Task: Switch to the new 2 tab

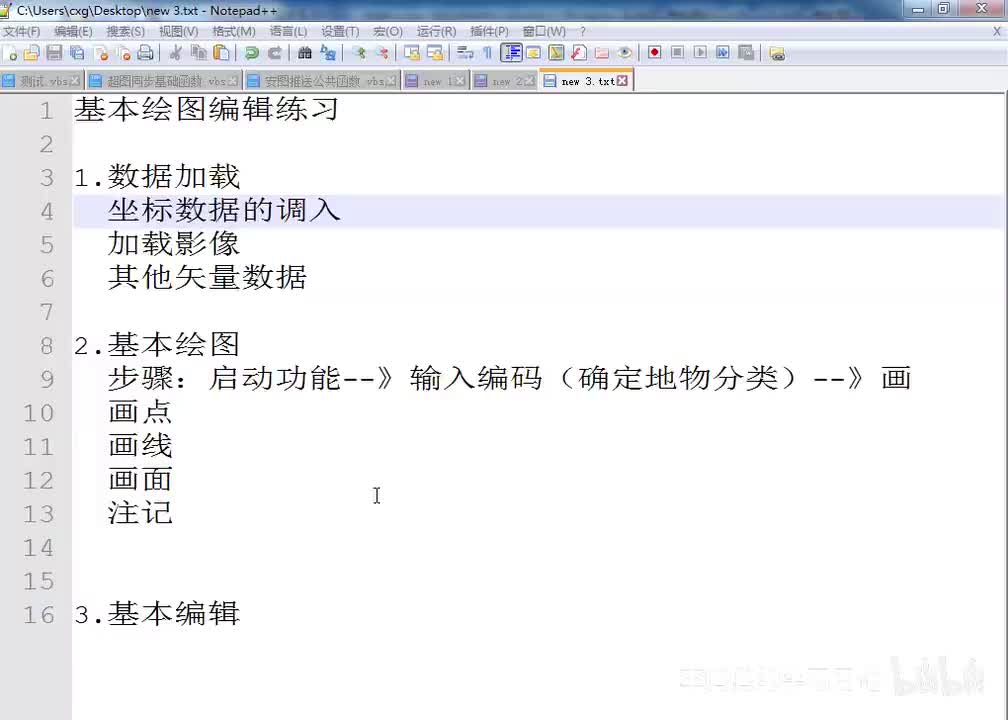Action: 505,81
